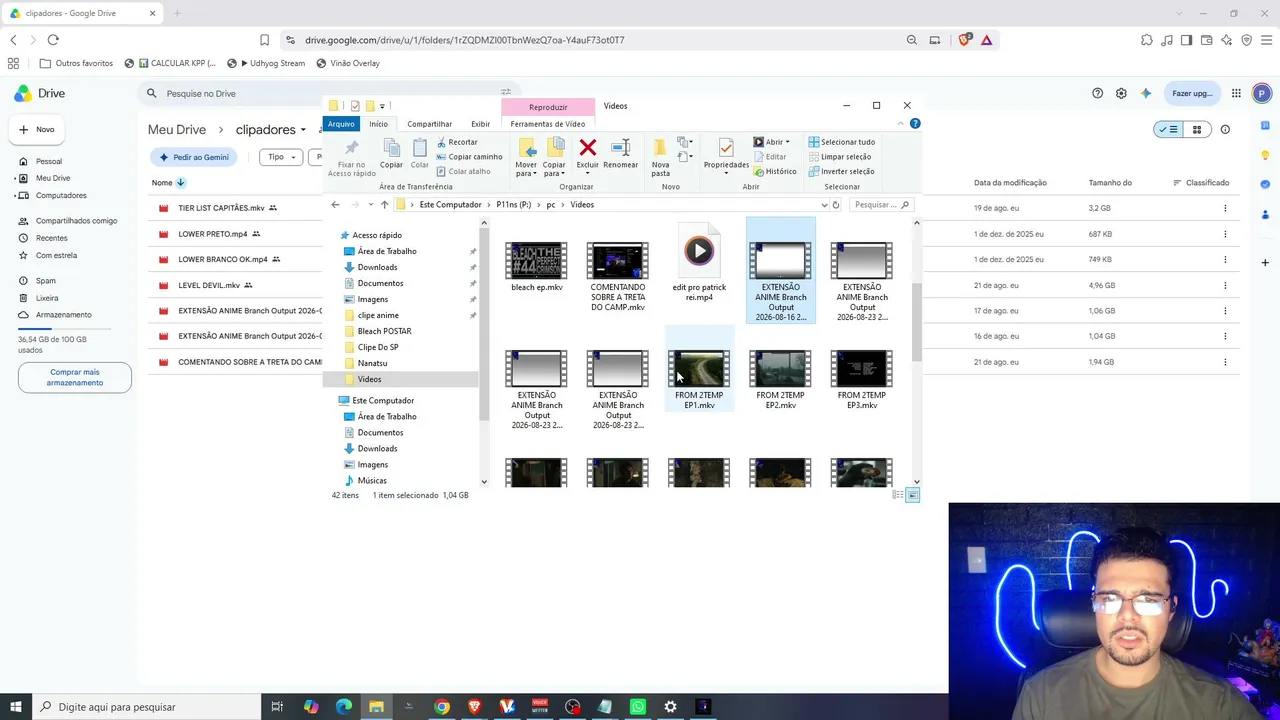The height and width of the screenshot is (720, 1280).
Task: Open Compartilhados comigo in Drive sidebar
Action: click(x=76, y=221)
